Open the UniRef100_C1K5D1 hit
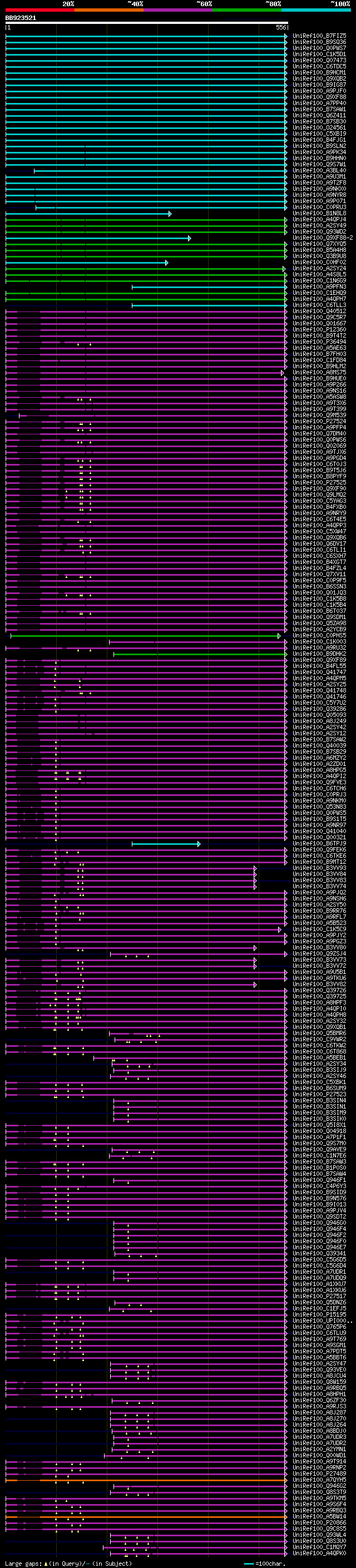The image size is (356, 1568). point(319,54)
